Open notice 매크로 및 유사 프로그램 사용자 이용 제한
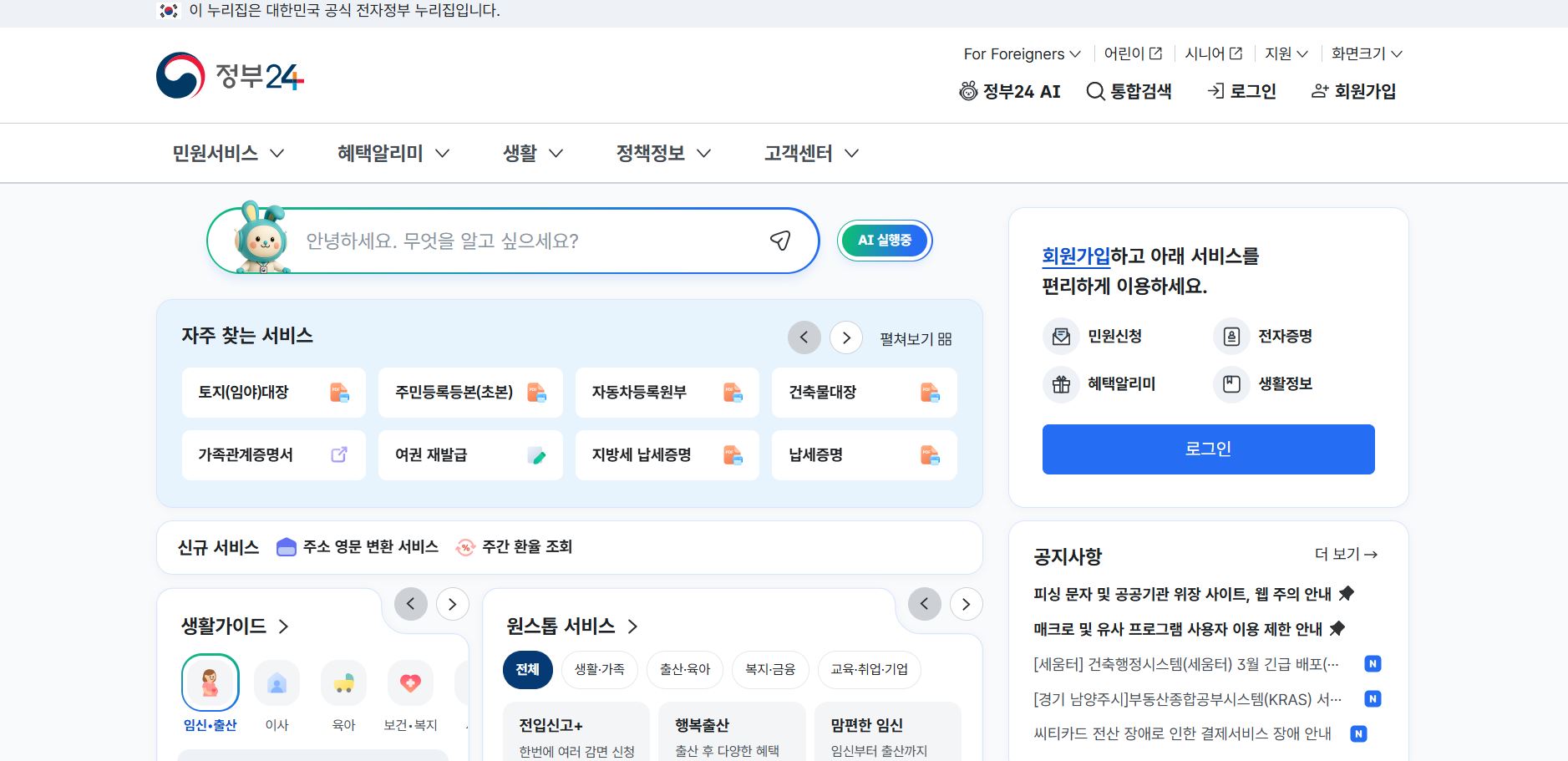 (x=1189, y=629)
